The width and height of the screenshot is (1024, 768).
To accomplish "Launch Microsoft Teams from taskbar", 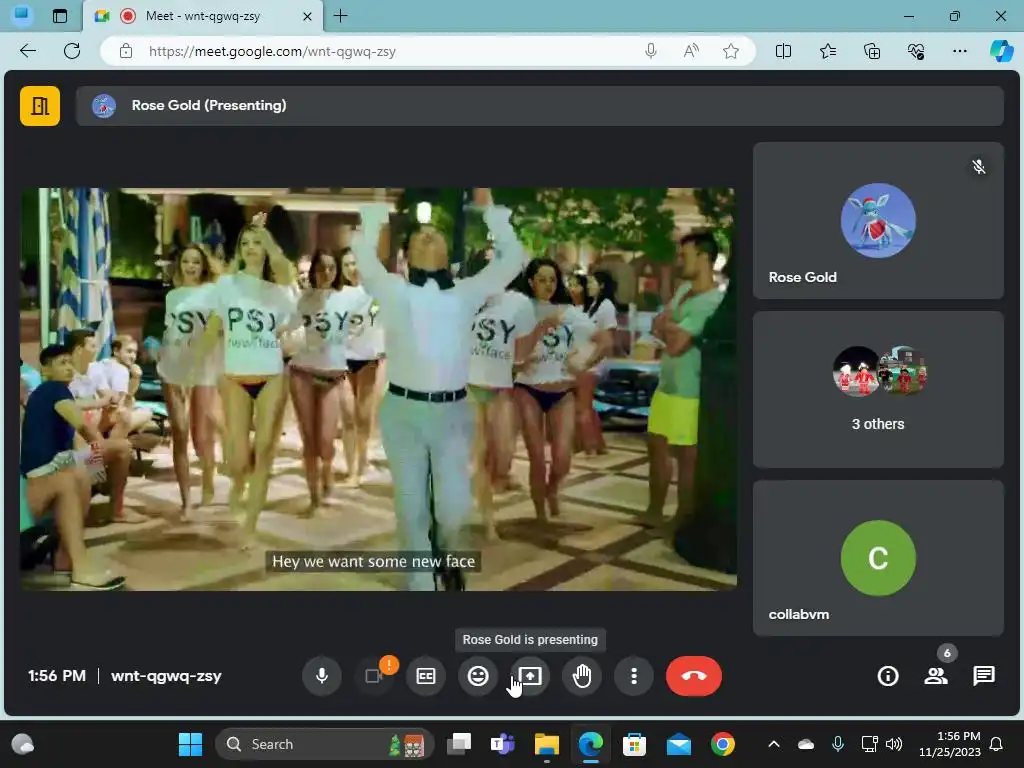I will tap(502, 744).
